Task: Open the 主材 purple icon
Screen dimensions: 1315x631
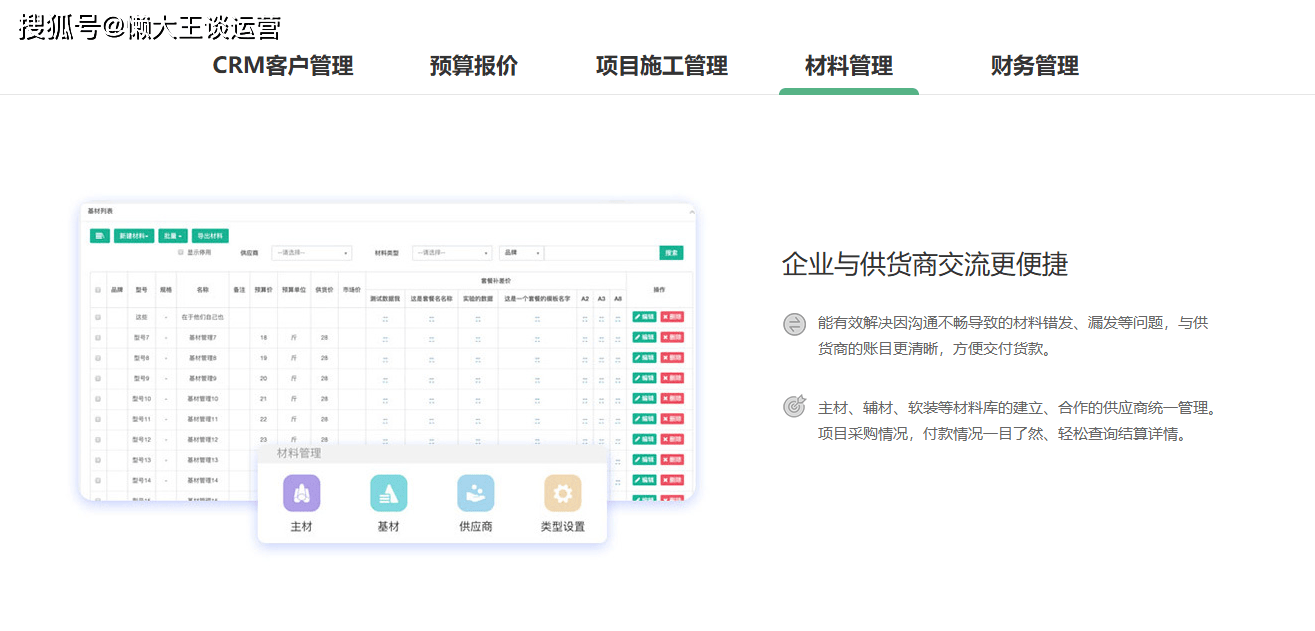Action: click(x=301, y=493)
